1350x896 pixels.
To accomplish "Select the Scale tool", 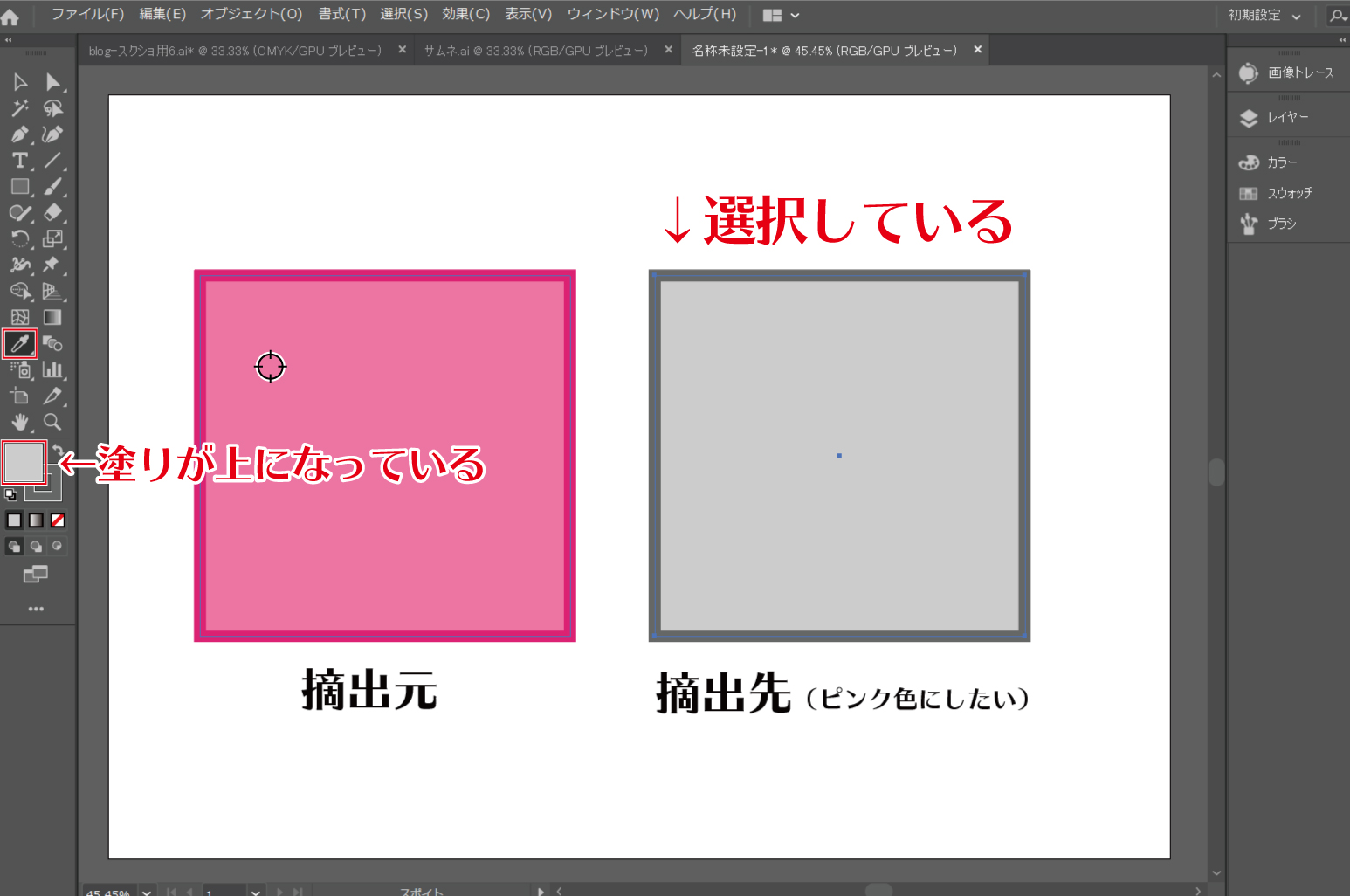I will [53, 238].
